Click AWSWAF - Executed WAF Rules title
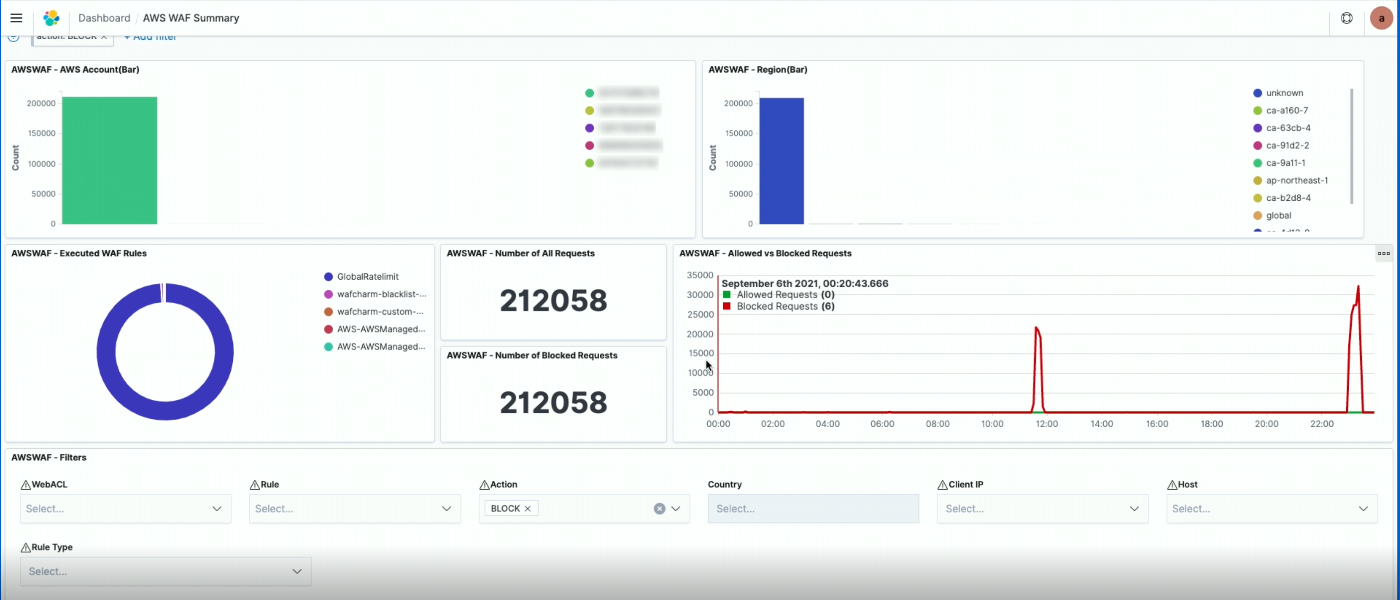The height and width of the screenshot is (600, 1400). pyautogui.click(x=79, y=254)
